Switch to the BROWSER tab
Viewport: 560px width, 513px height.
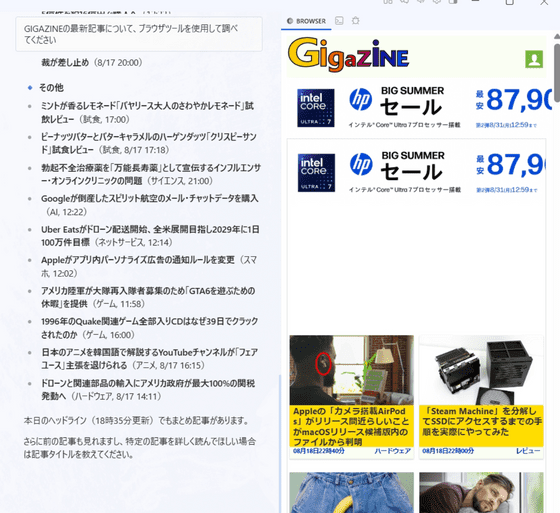pyautogui.click(x=306, y=21)
